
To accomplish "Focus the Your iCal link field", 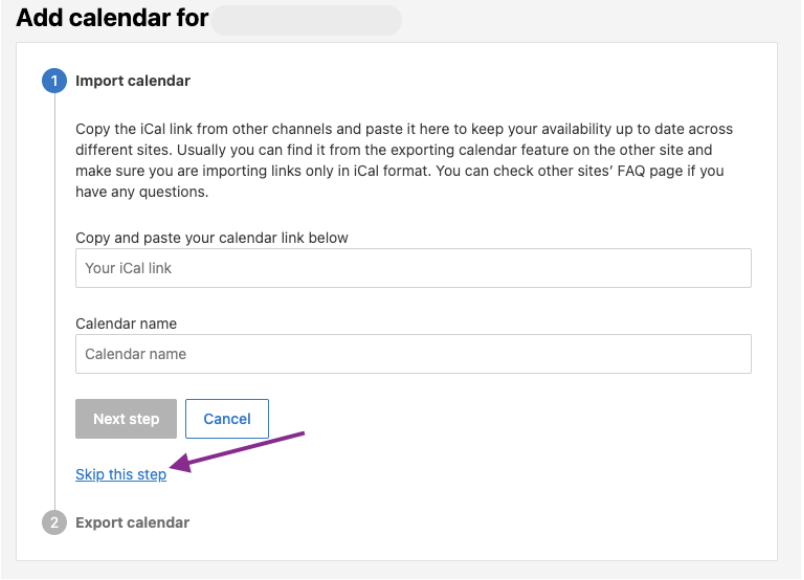I will [x=413, y=269].
